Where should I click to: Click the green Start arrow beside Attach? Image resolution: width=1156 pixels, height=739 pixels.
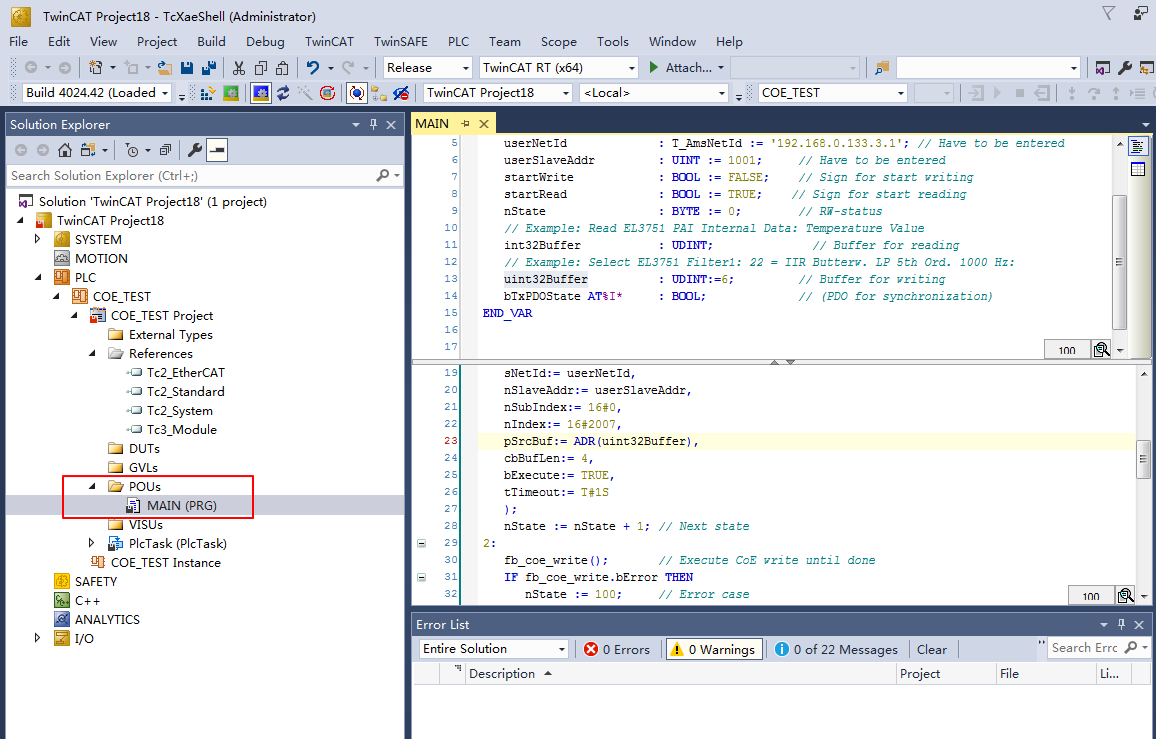point(653,67)
